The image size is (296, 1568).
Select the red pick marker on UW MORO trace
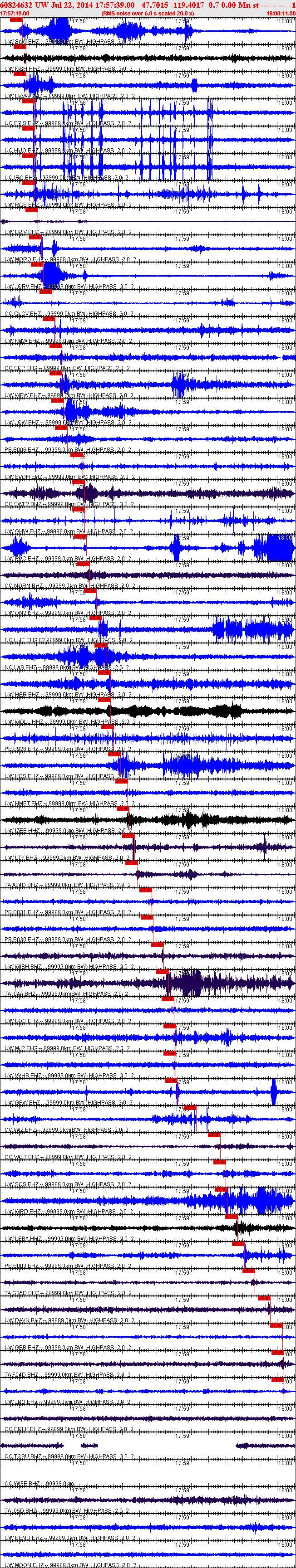(35, 238)
